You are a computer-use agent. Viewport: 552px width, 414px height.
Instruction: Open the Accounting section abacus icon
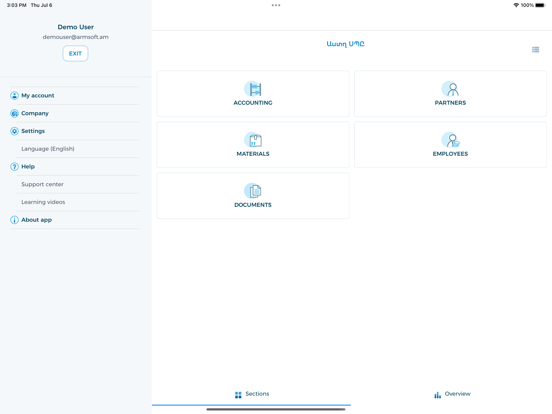point(253,89)
